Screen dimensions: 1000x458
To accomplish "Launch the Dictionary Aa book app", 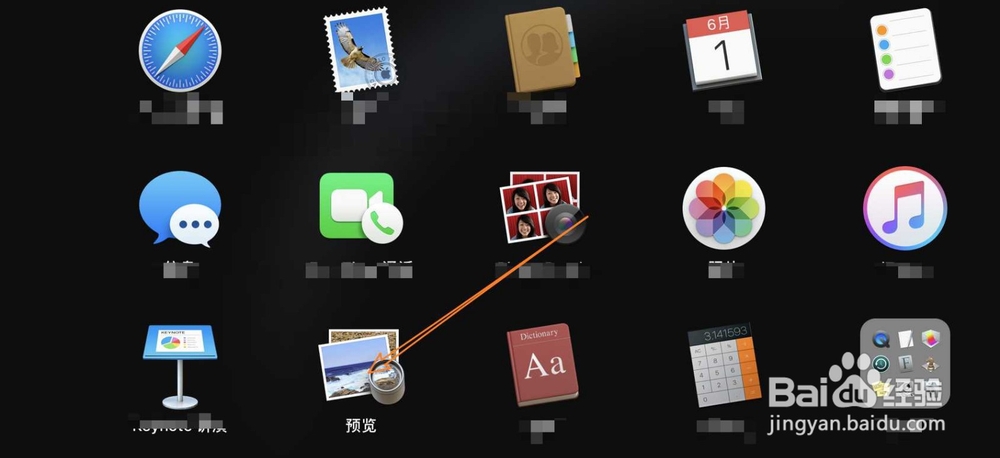I will pyautogui.click(x=543, y=366).
